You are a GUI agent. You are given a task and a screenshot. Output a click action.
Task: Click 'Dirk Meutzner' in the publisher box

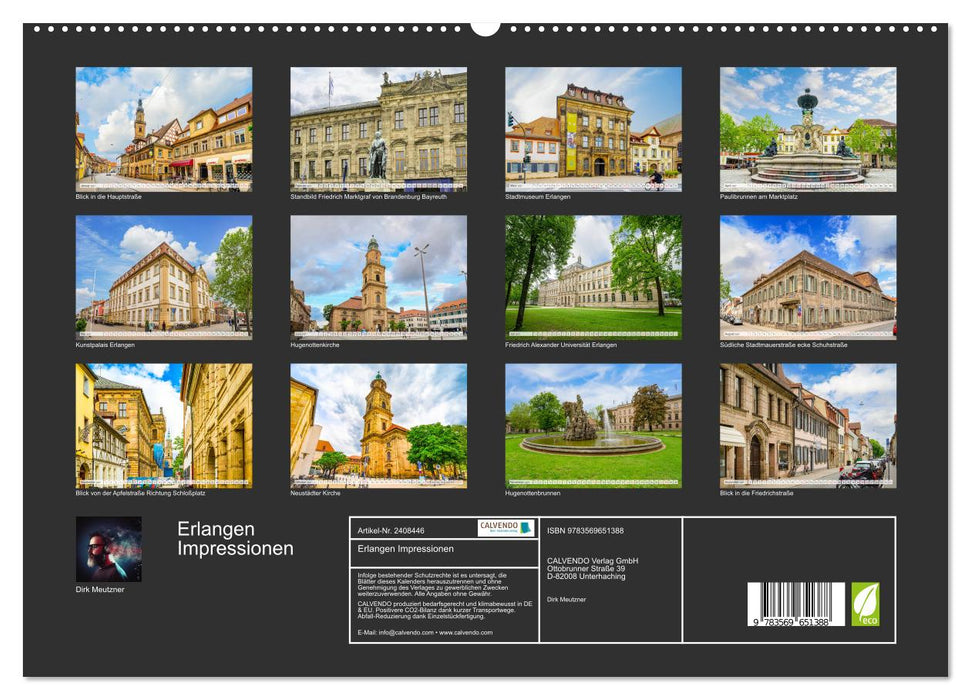(x=566, y=600)
